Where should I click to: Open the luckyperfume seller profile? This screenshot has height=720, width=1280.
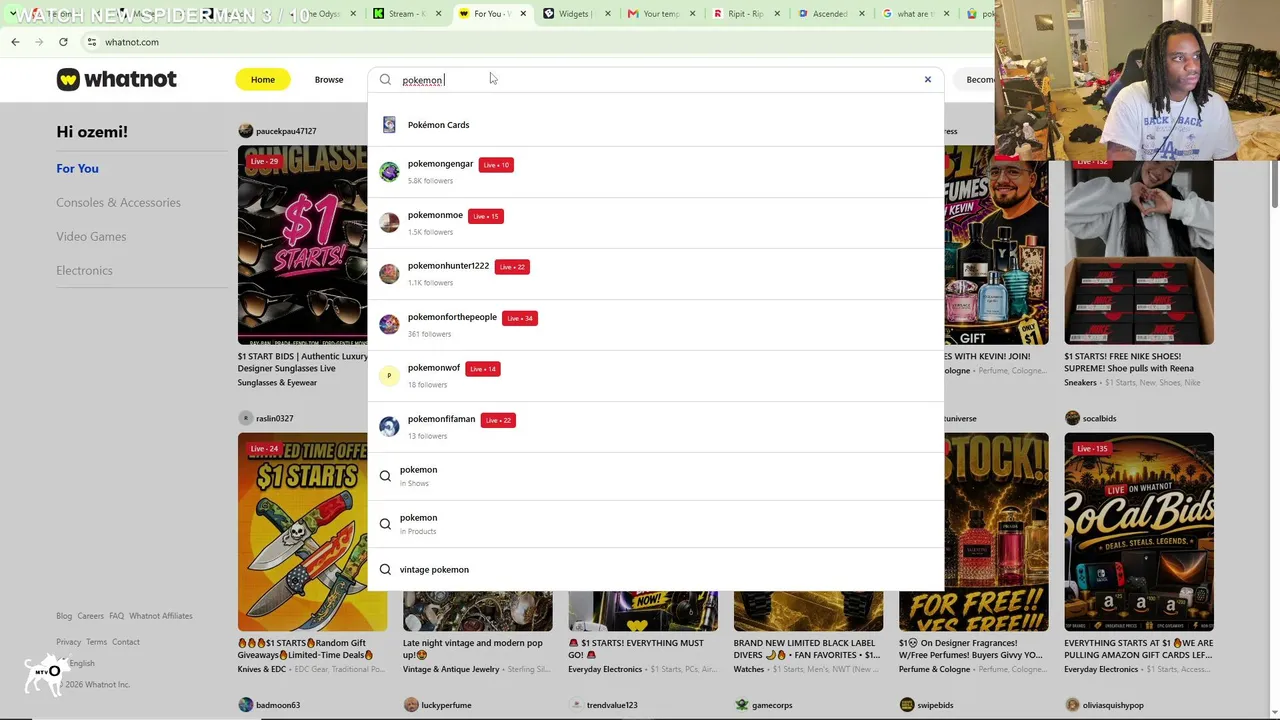click(437, 705)
